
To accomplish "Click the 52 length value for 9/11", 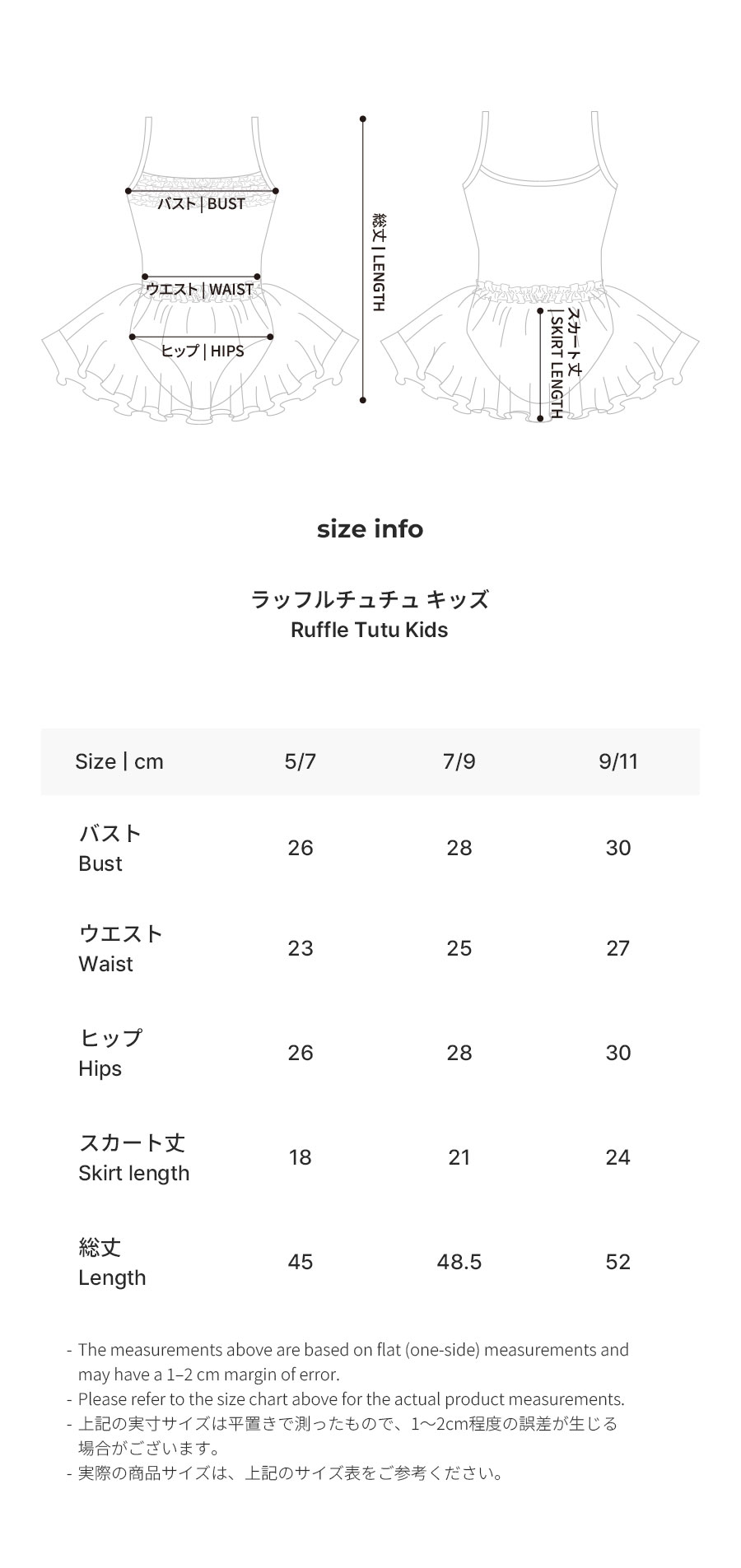I will pyautogui.click(x=618, y=1262).
